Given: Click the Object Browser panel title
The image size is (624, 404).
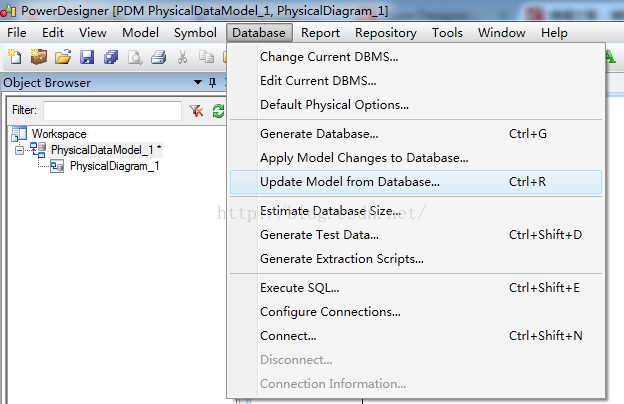Looking at the screenshot, I should point(47,83).
